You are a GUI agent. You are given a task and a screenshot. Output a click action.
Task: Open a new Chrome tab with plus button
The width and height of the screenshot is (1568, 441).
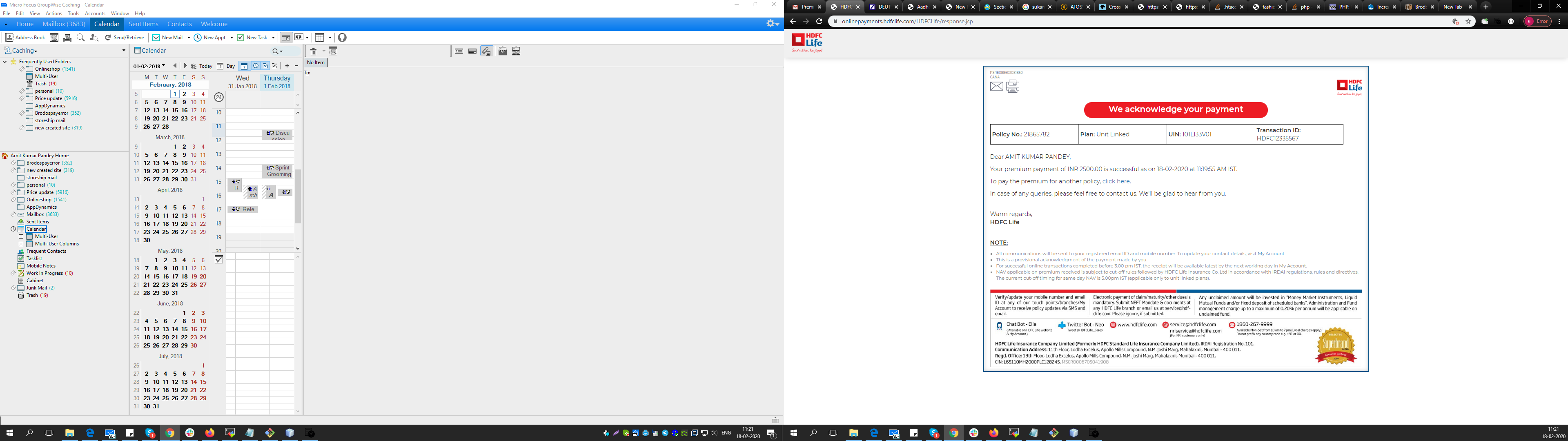coord(1486,7)
